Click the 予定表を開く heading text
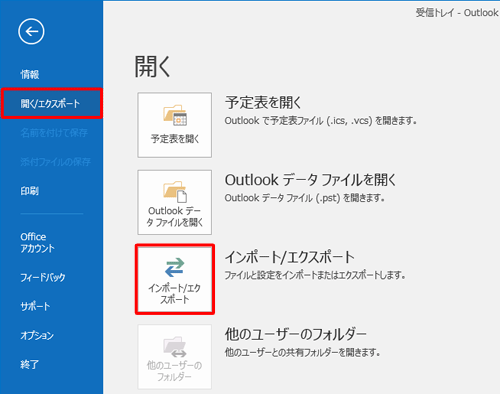The width and height of the screenshot is (500, 394). coord(263,102)
